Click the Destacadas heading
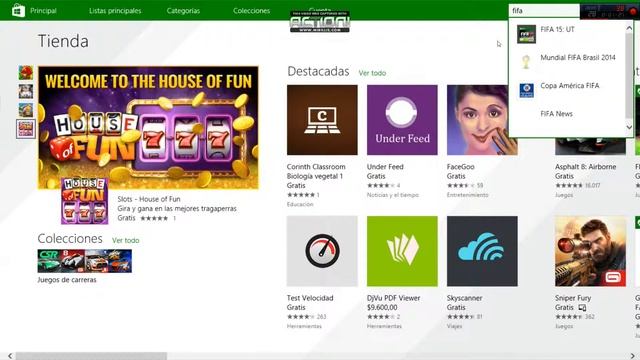640x360 pixels. pos(318,71)
